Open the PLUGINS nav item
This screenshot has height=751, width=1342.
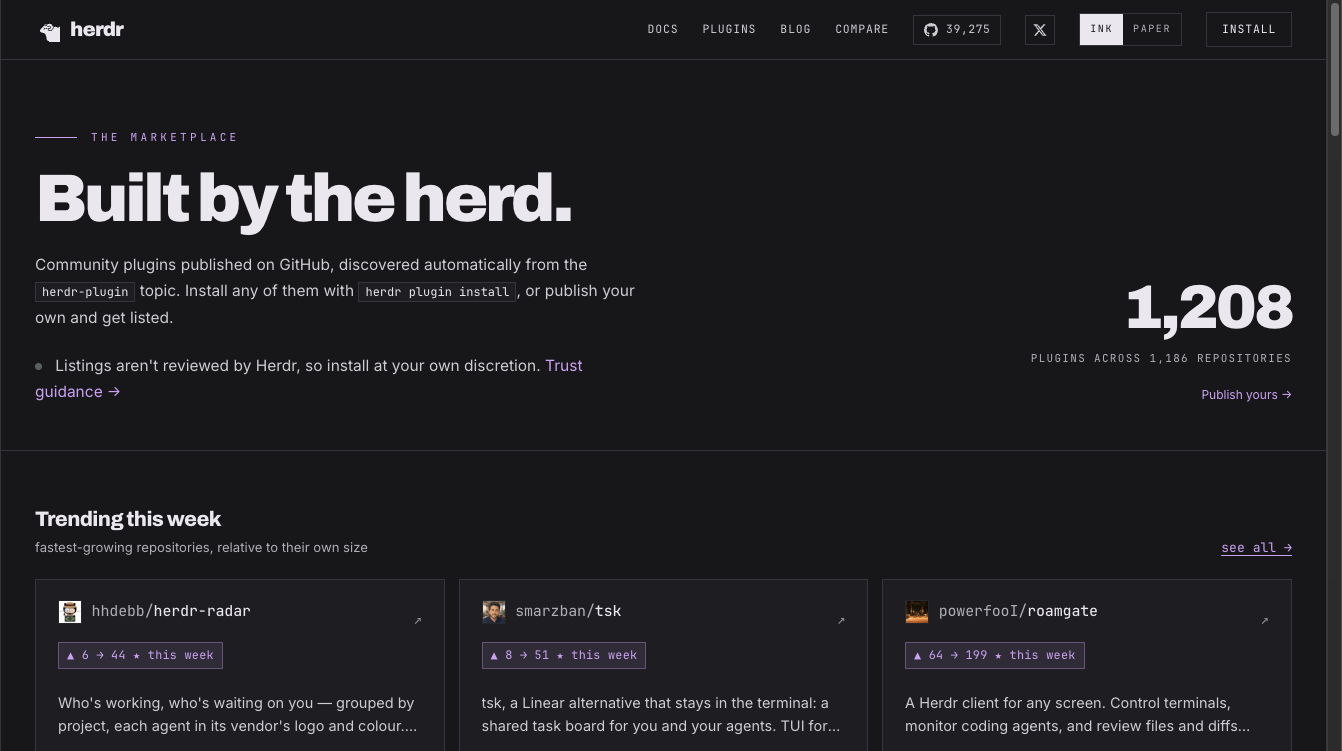click(729, 29)
